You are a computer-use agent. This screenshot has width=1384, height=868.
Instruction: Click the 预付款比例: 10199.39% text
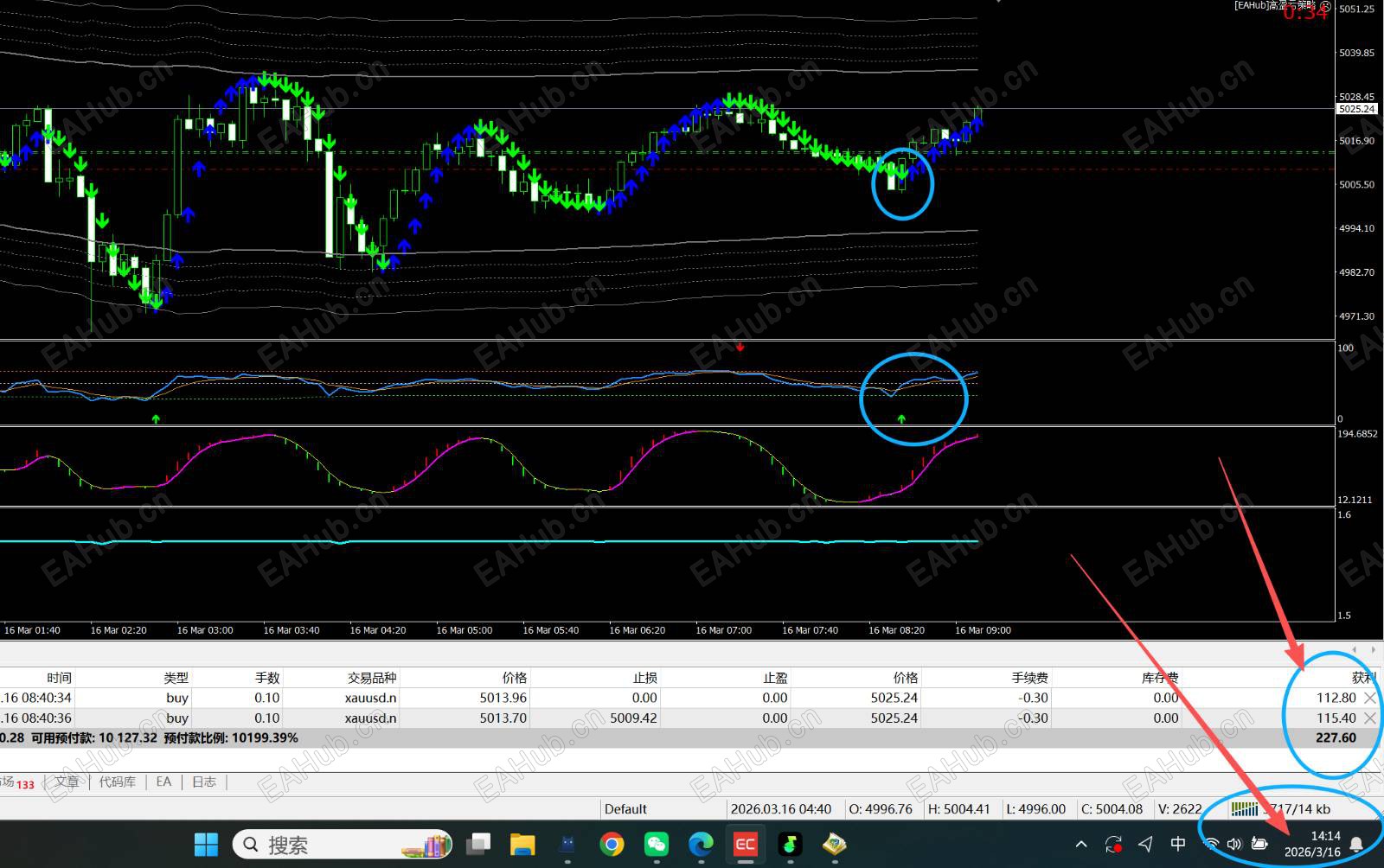231,737
